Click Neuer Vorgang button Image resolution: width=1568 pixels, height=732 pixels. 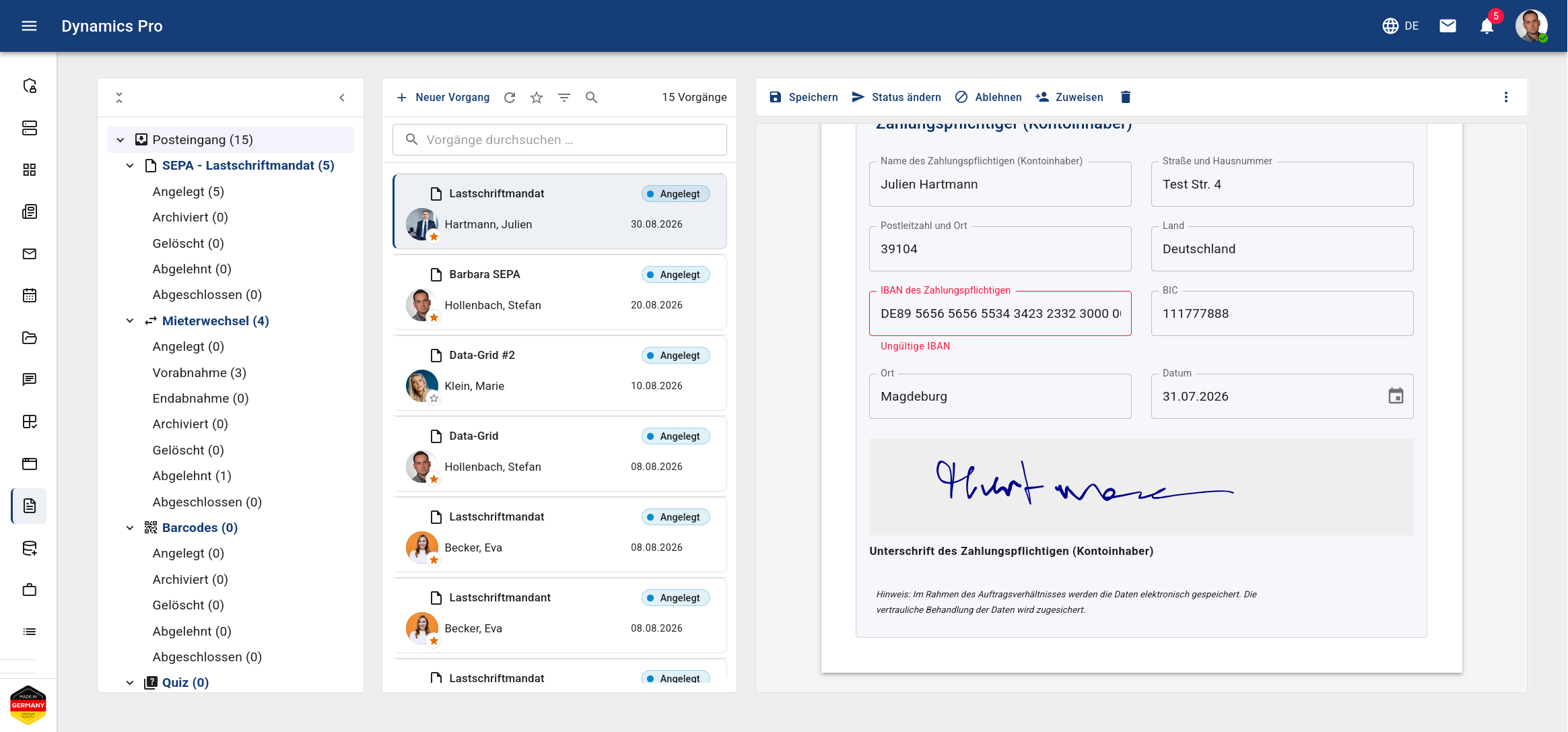[x=443, y=98]
